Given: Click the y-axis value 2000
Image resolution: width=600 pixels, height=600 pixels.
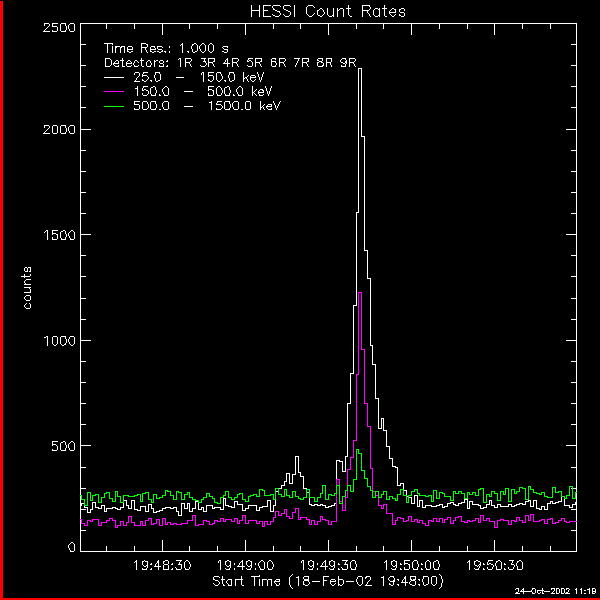Looking at the screenshot, I should [x=59, y=129].
